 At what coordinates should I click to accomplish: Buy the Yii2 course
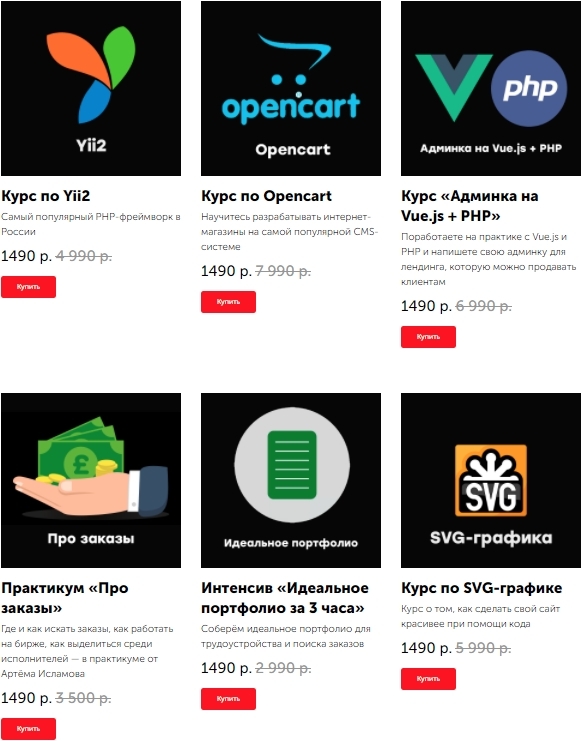coord(28,287)
